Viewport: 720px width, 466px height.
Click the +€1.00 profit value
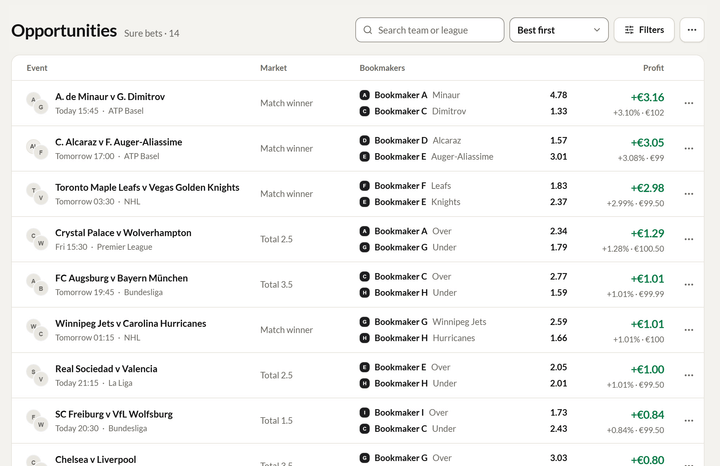[647, 370]
